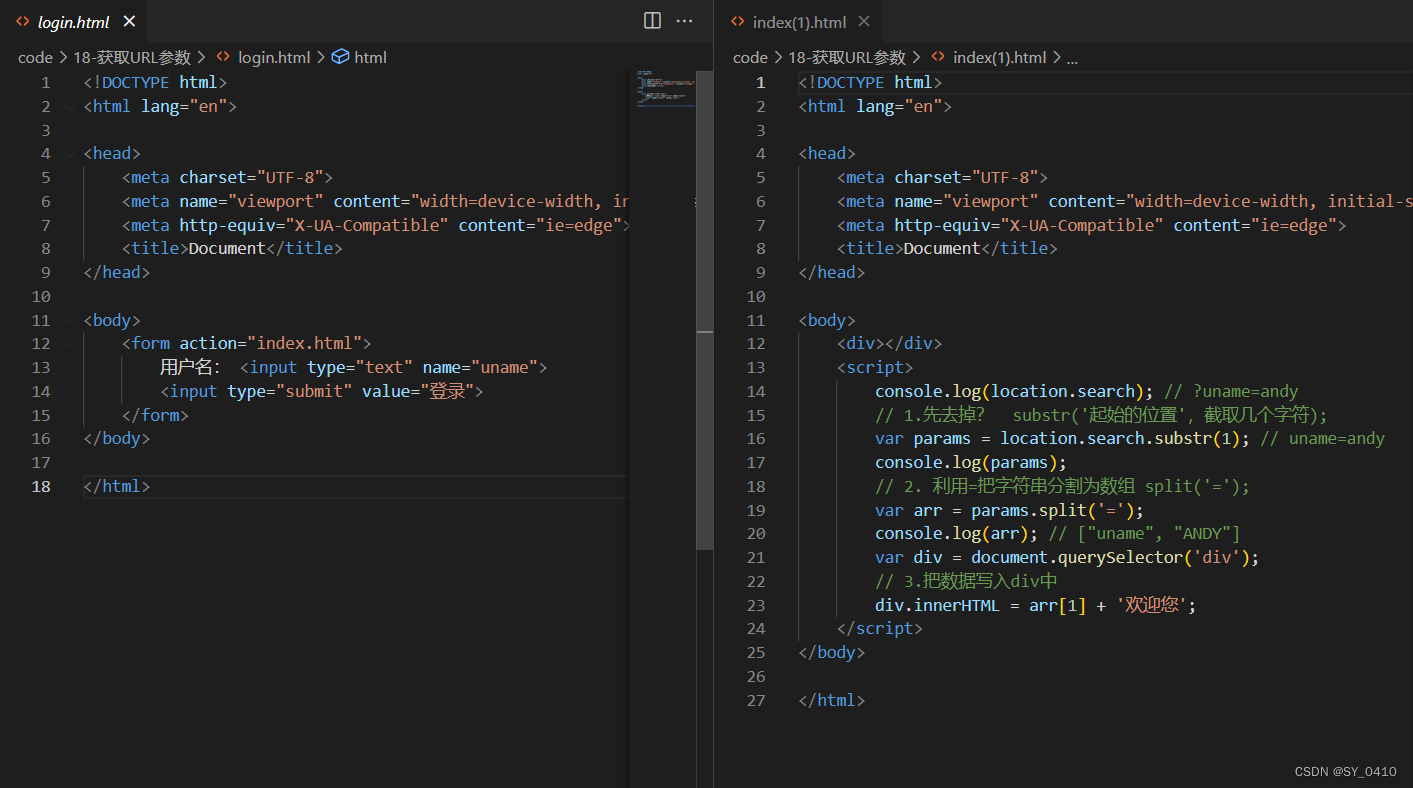
Task: Click comment '// 2. 利用=把字符串分割为数组'
Action: (1005, 486)
